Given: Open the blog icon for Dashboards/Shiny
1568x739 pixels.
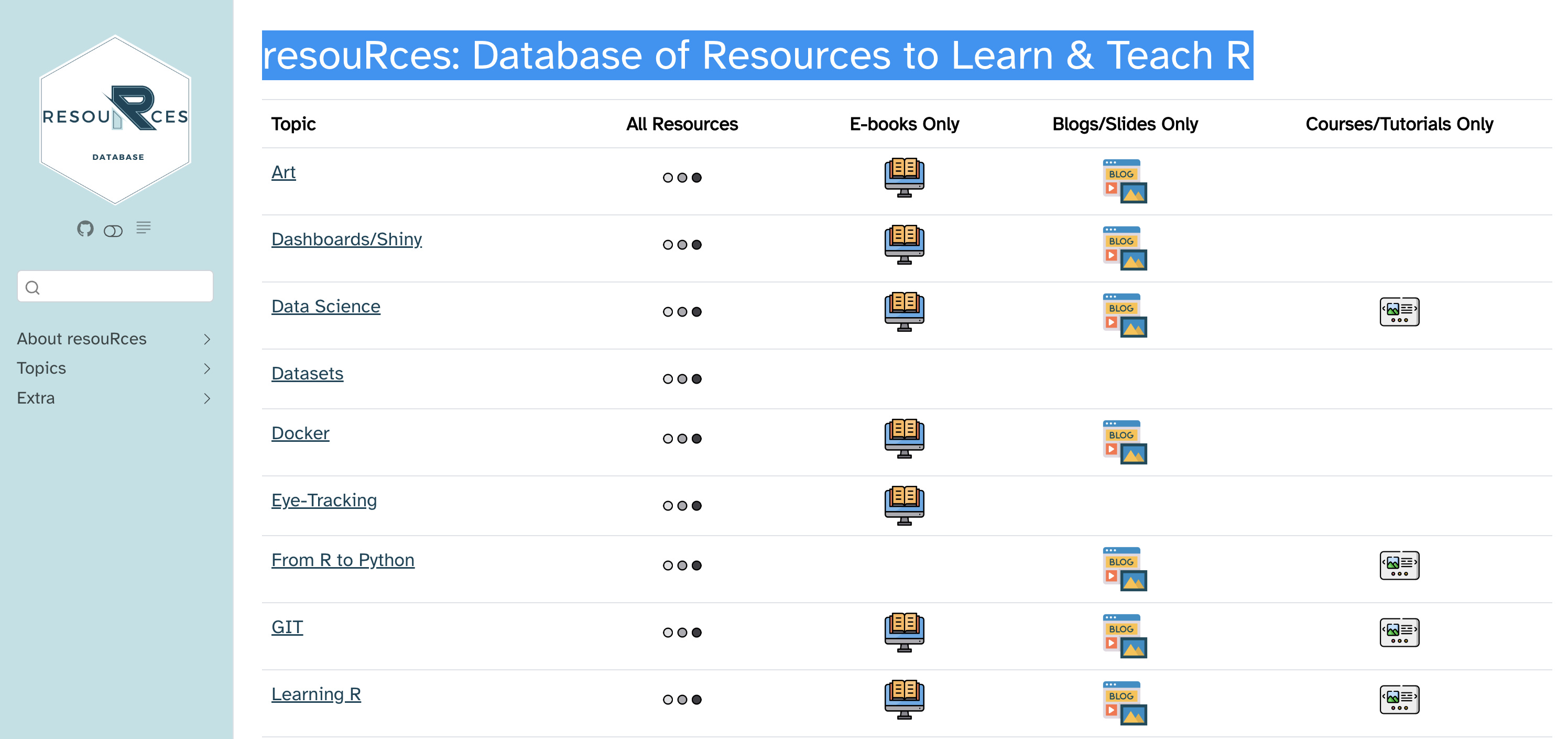Looking at the screenshot, I should pos(1125,248).
